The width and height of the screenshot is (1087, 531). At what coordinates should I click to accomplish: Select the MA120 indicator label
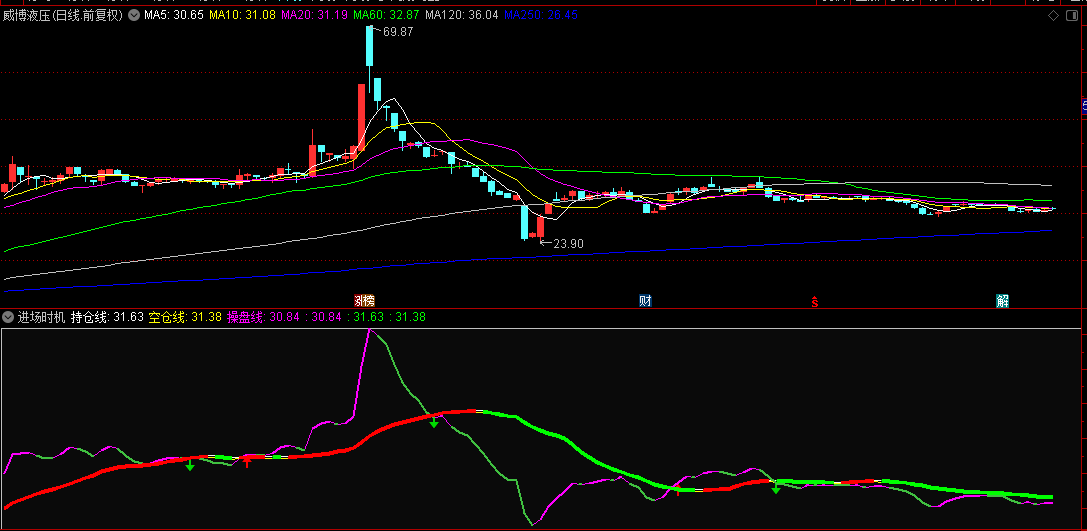tap(461, 16)
